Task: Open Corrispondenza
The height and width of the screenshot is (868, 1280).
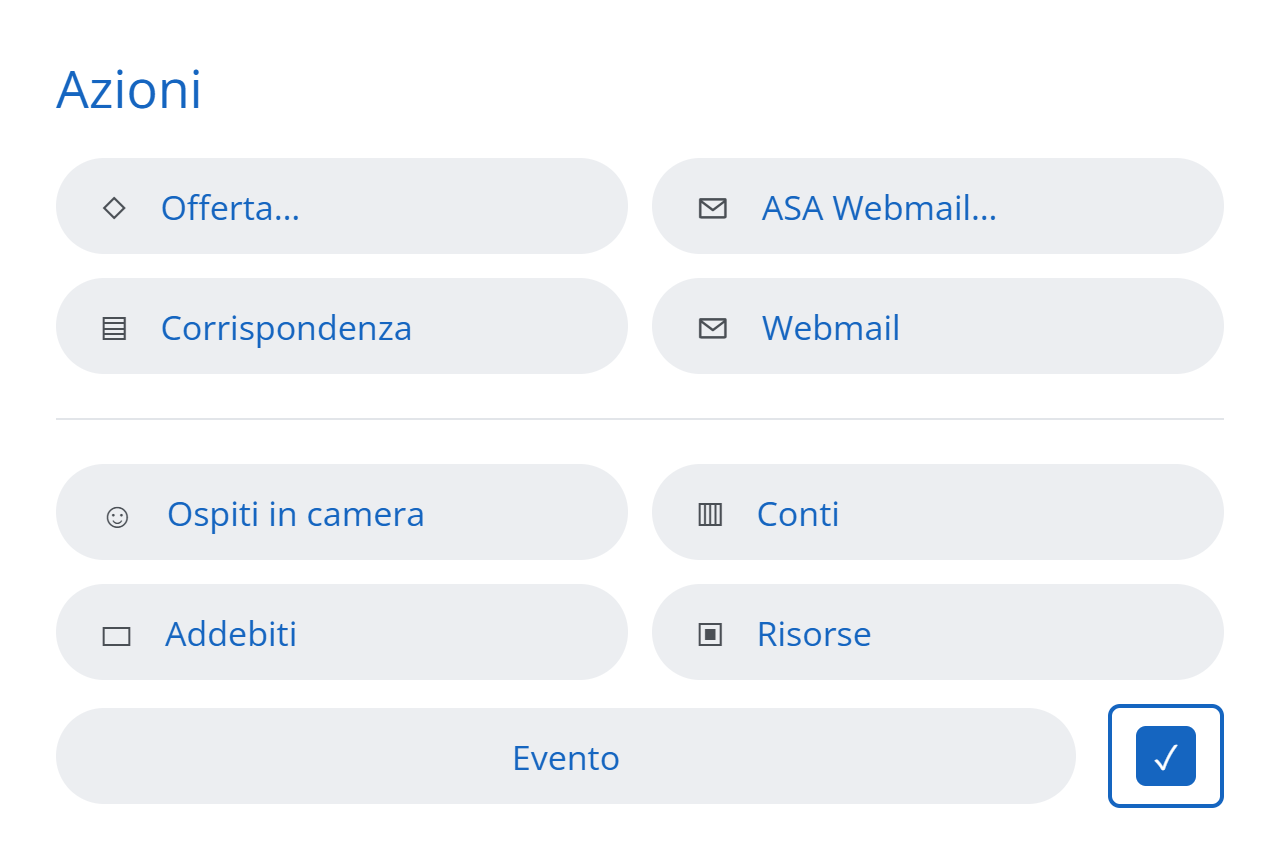Action: pos(342,326)
